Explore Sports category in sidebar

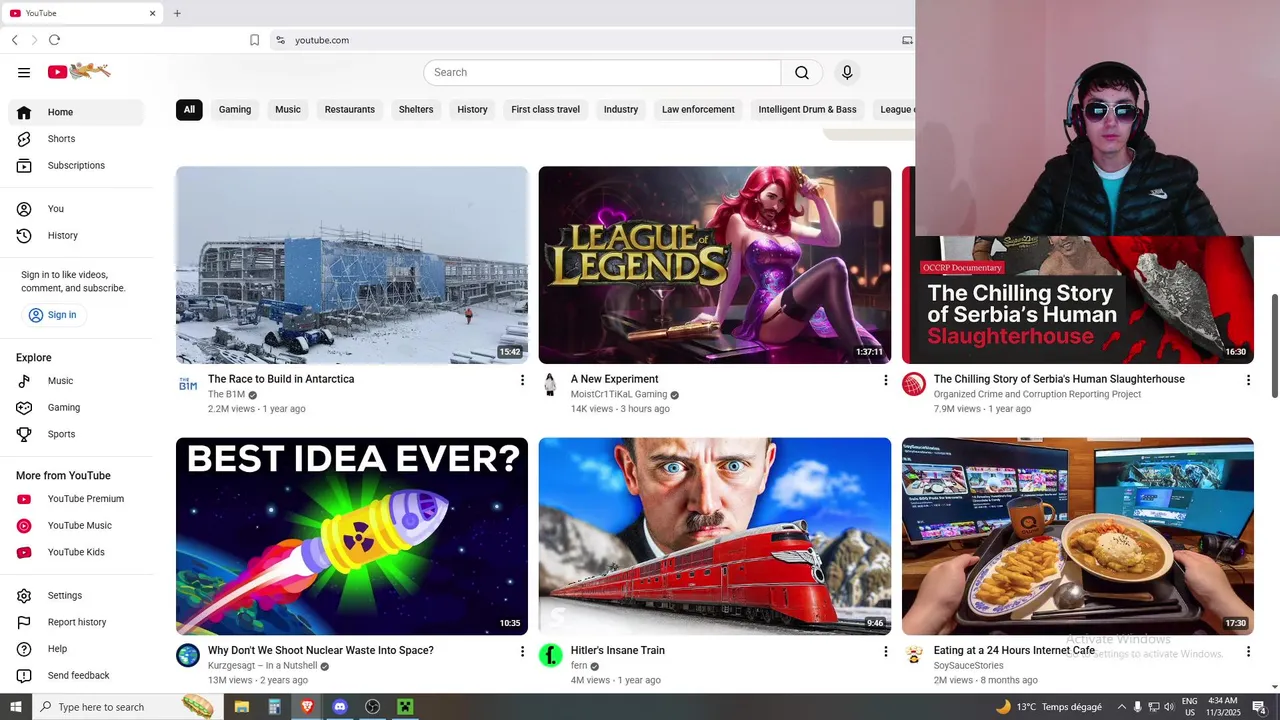76,435
